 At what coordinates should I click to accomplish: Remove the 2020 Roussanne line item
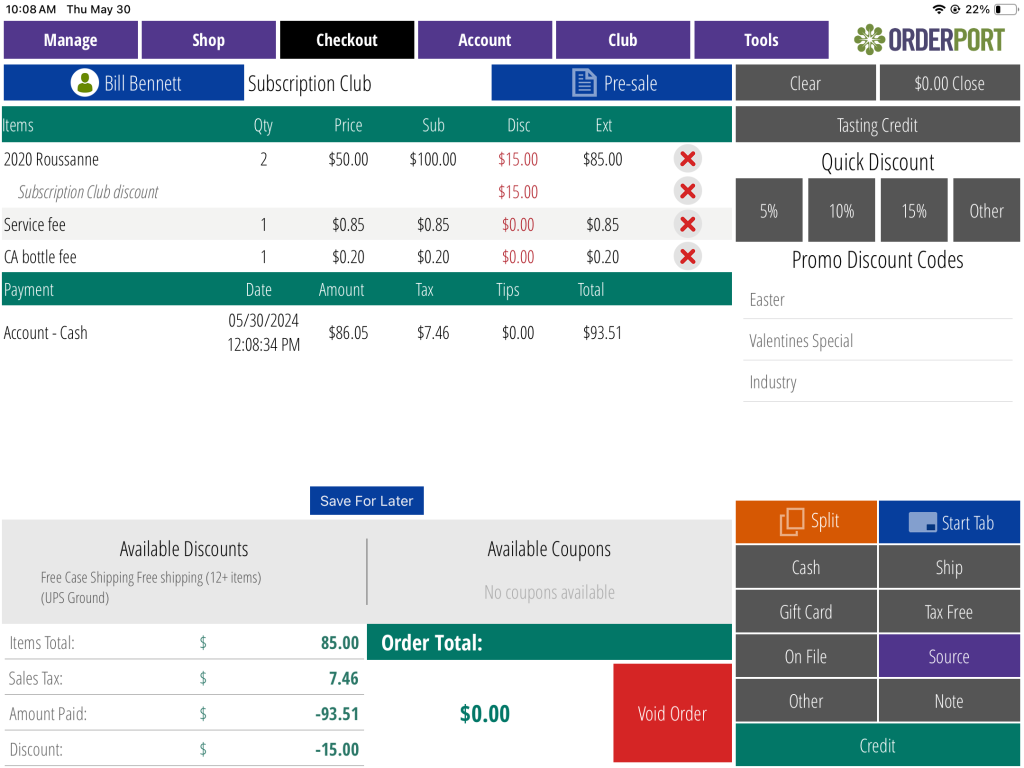687,159
